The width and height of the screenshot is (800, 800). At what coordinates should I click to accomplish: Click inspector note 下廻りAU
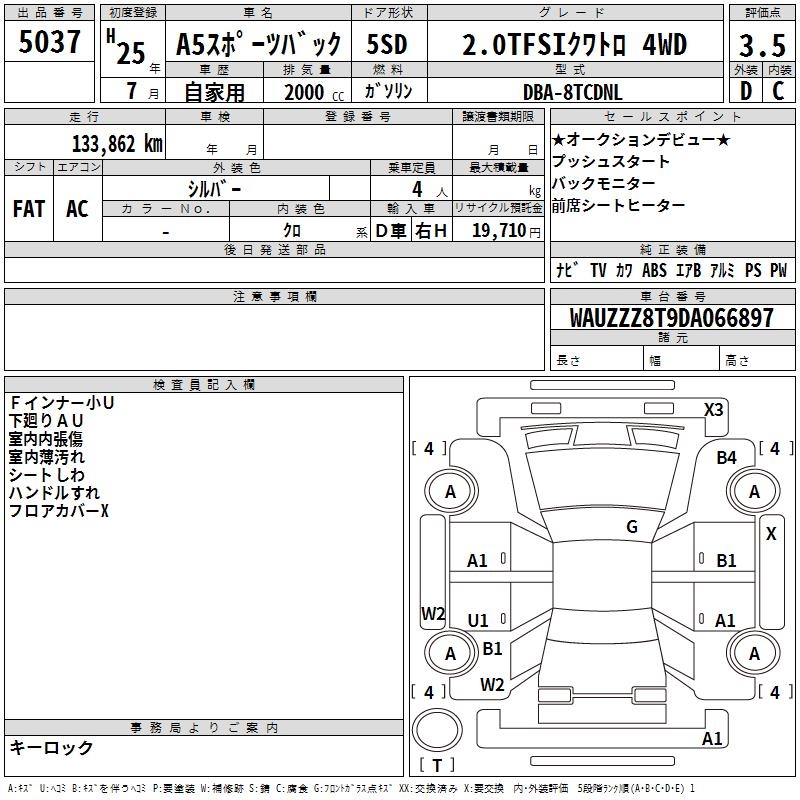pyautogui.click(x=46, y=420)
